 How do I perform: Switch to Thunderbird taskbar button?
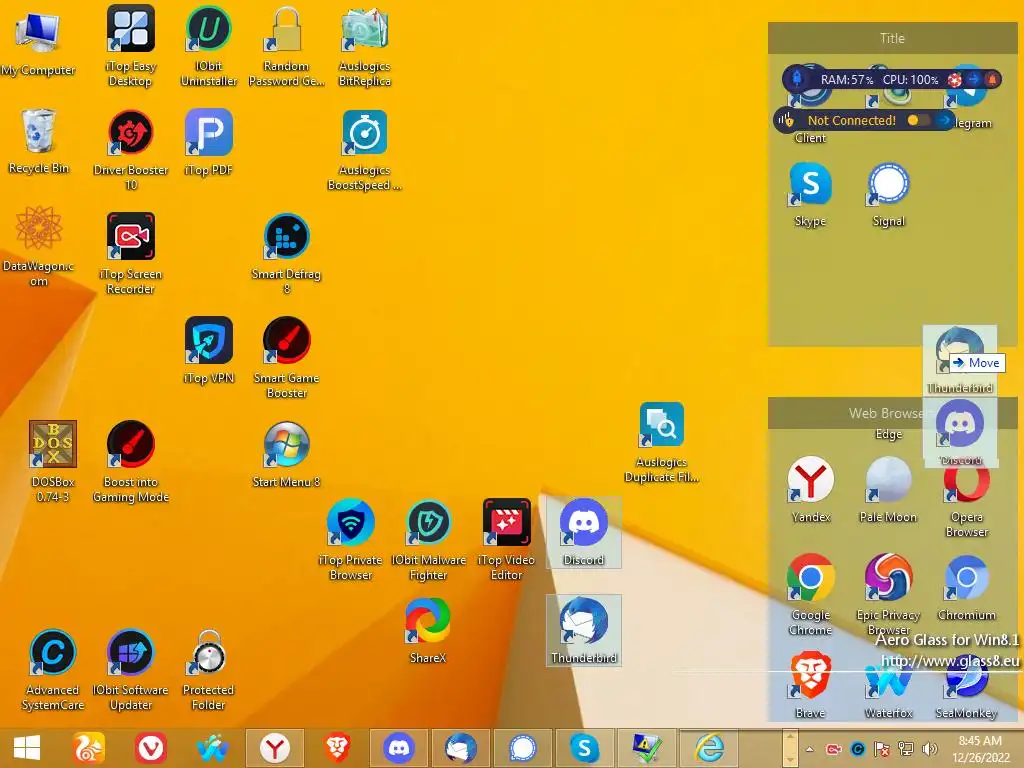pos(461,748)
